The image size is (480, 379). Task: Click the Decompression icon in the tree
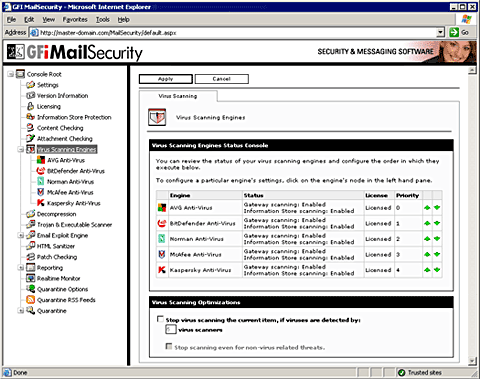(x=30, y=214)
